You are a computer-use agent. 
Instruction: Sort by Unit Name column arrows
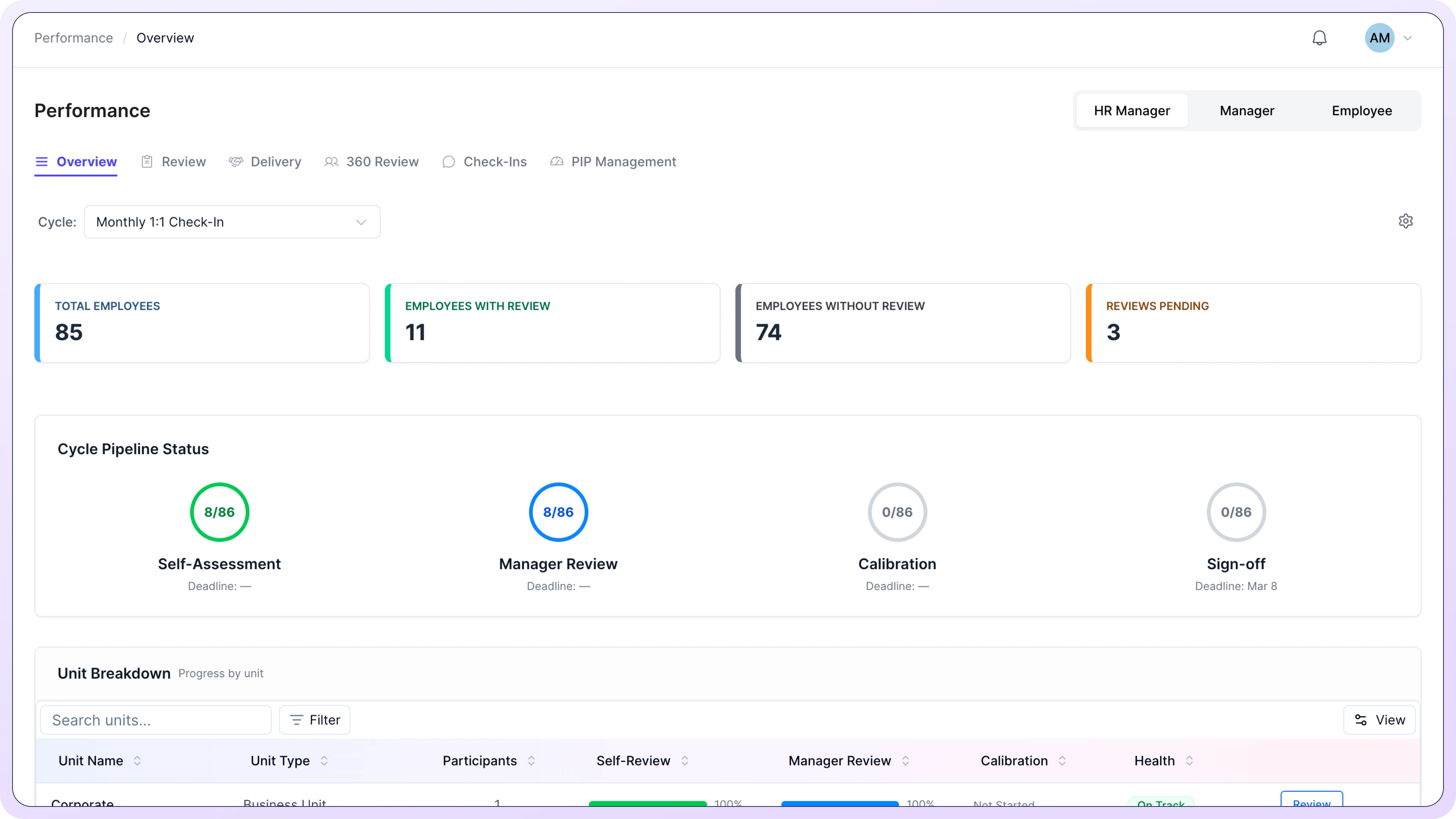[137, 761]
